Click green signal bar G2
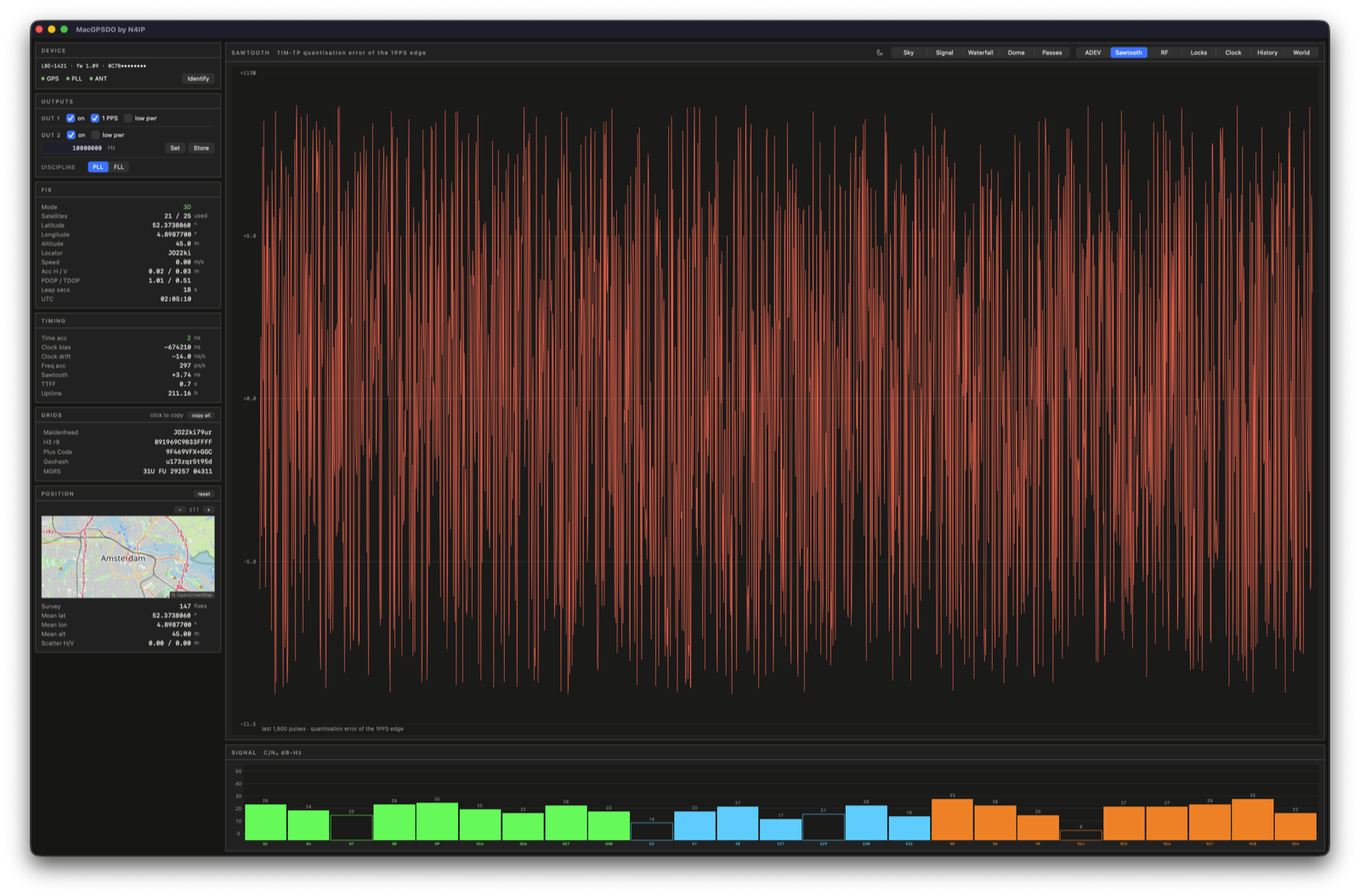Image resolution: width=1360 pixels, height=896 pixels. 265,822
